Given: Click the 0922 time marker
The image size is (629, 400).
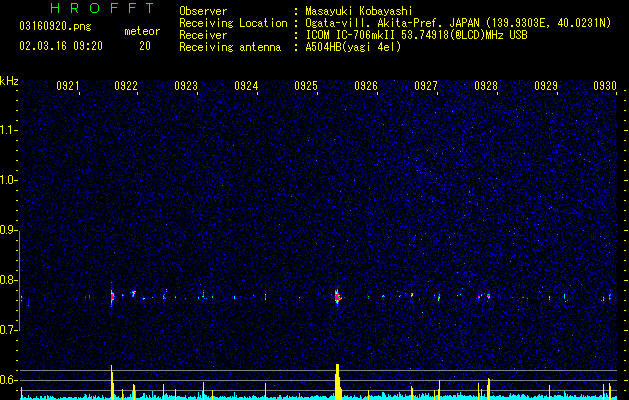Looking at the screenshot, I should 126,85.
